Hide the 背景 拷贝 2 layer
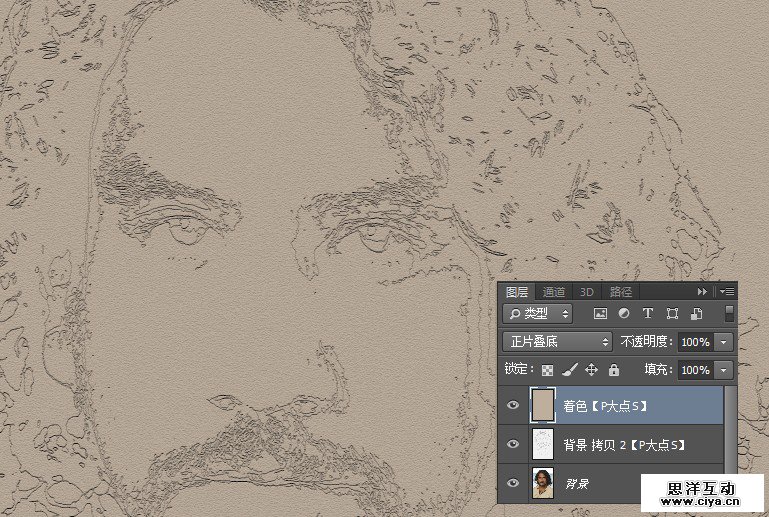The width and height of the screenshot is (769, 517). click(513, 444)
